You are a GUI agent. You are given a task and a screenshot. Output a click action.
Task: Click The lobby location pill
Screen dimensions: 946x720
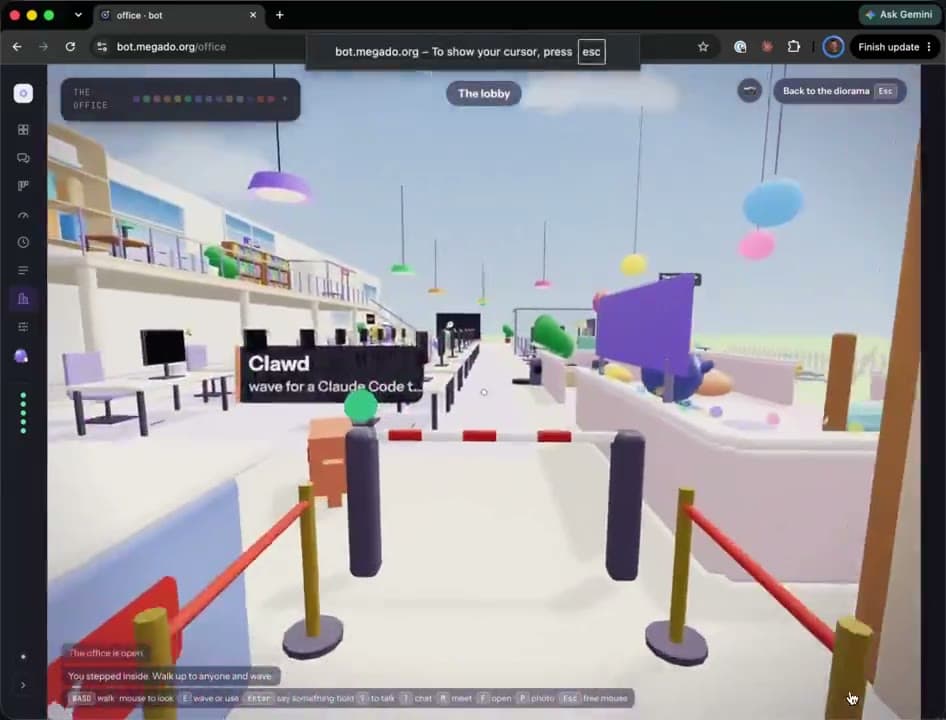click(x=484, y=94)
